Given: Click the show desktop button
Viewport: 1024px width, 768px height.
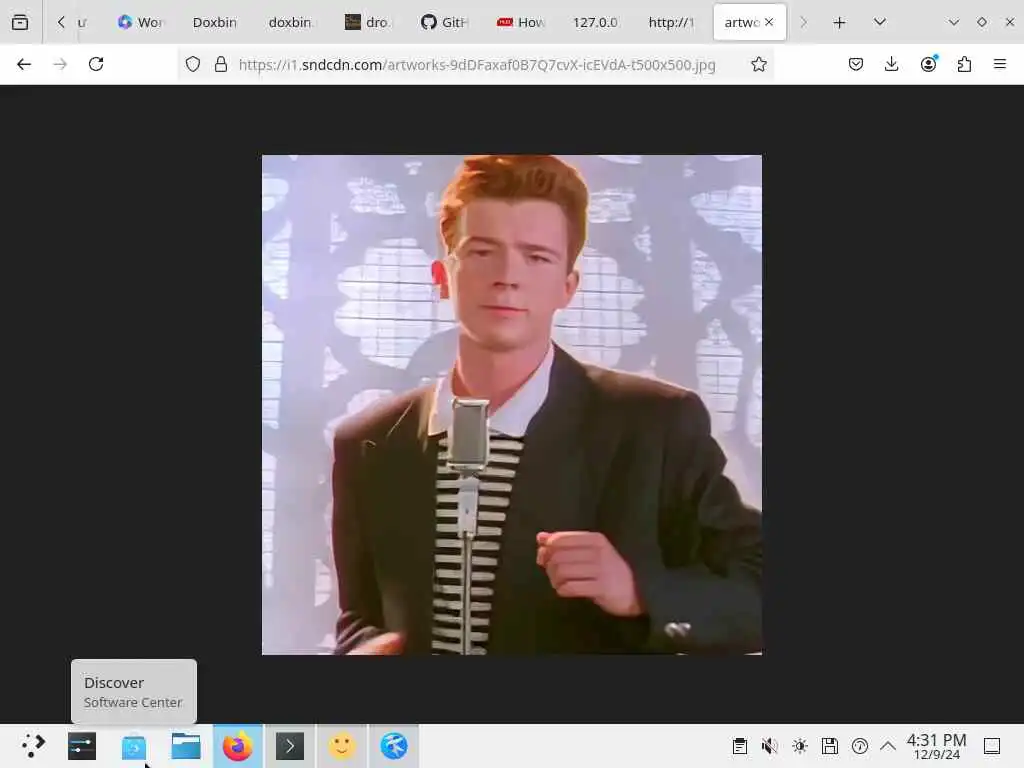Looking at the screenshot, I should point(992,746).
